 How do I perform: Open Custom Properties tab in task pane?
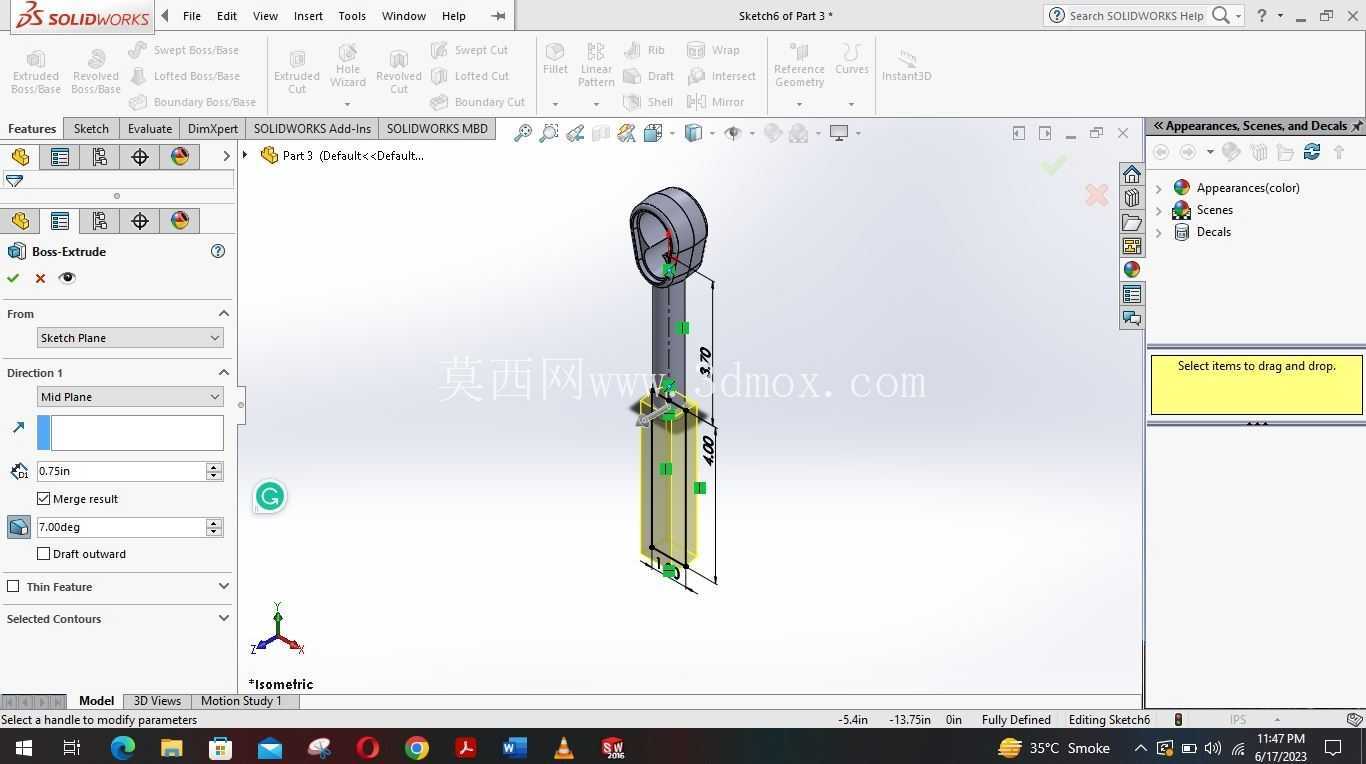1132,294
